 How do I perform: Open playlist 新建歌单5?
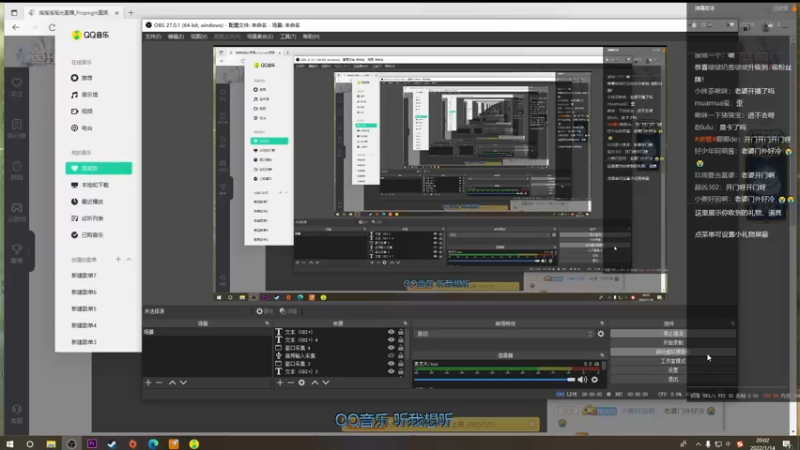pos(84,309)
